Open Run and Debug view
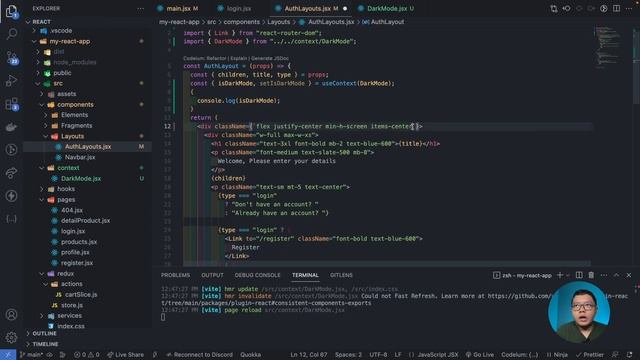 [11, 80]
